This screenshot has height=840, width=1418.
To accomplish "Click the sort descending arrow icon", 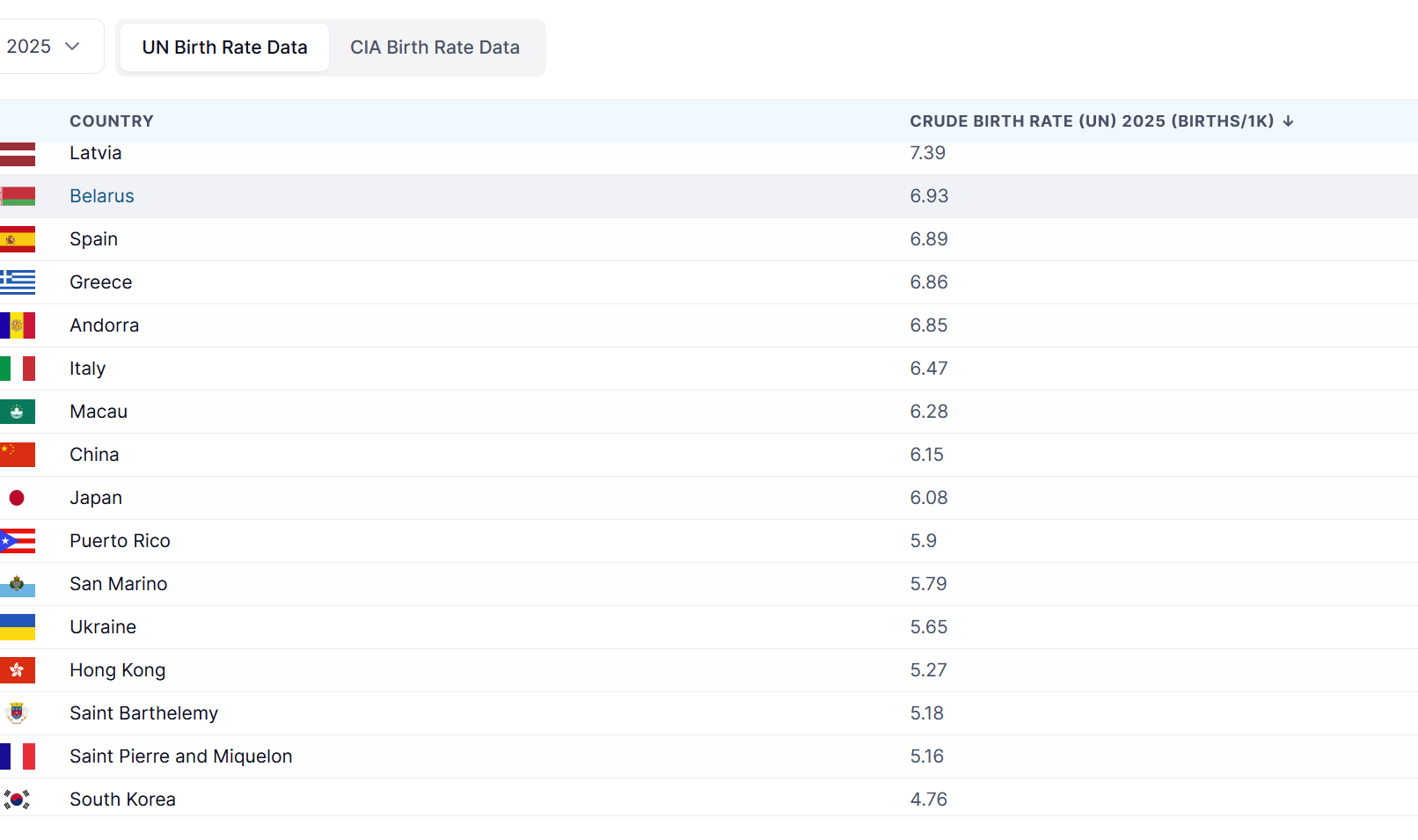I will point(1288,121).
